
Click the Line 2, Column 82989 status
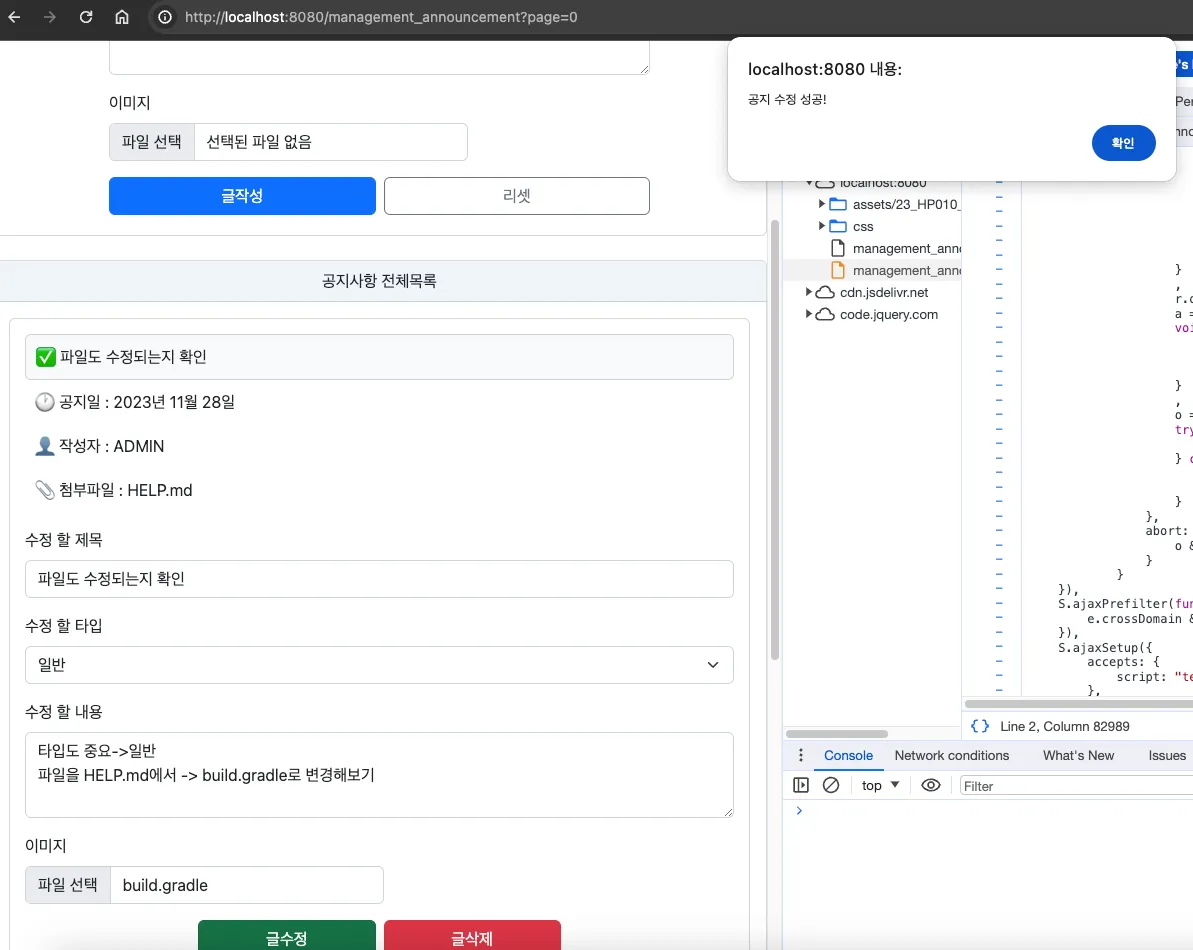[1064, 726]
